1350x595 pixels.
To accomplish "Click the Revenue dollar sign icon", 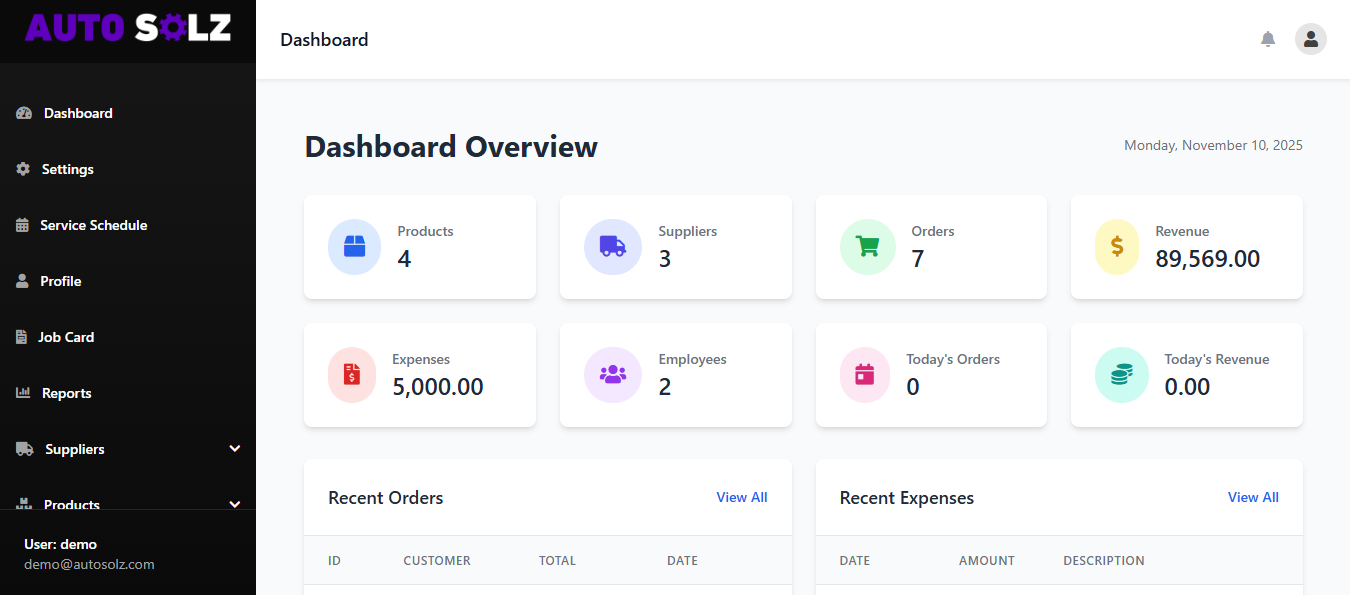I will (x=1117, y=246).
